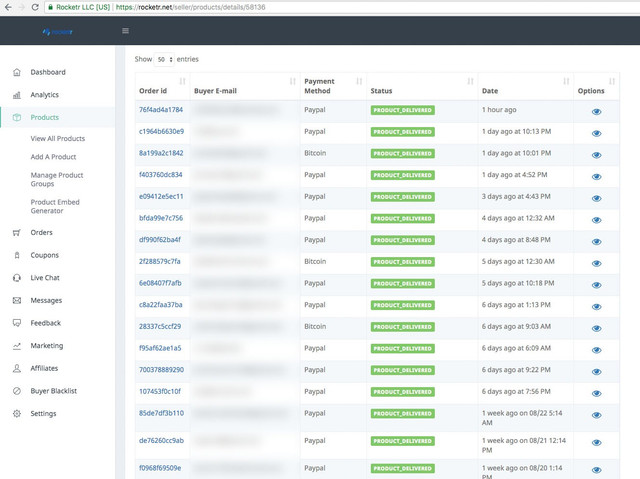Click the Live Chat bubble icon

16,278
